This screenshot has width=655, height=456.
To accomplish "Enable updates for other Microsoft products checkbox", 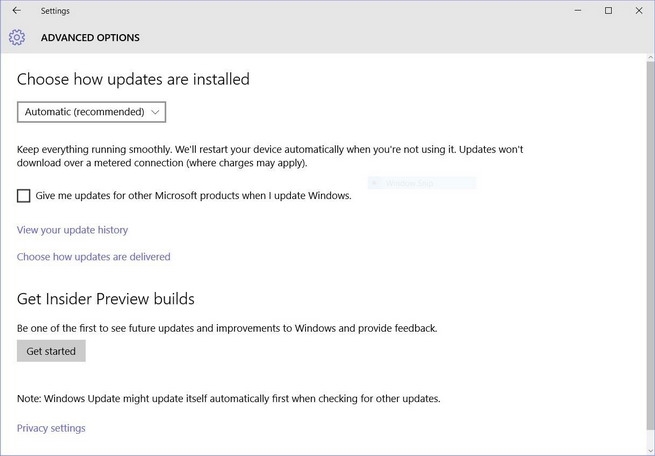I will point(24,196).
